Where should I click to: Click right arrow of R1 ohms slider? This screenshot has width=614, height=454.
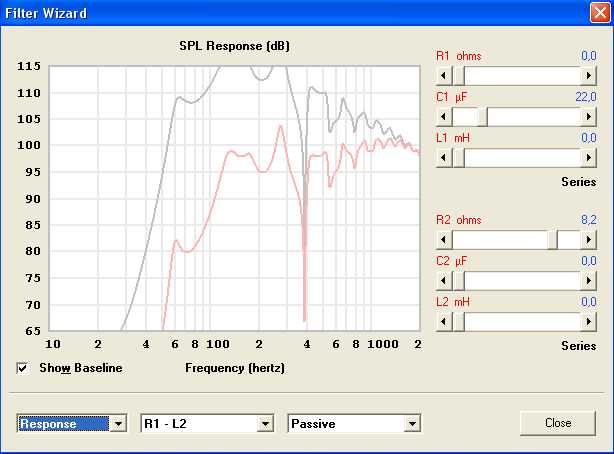(x=587, y=76)
